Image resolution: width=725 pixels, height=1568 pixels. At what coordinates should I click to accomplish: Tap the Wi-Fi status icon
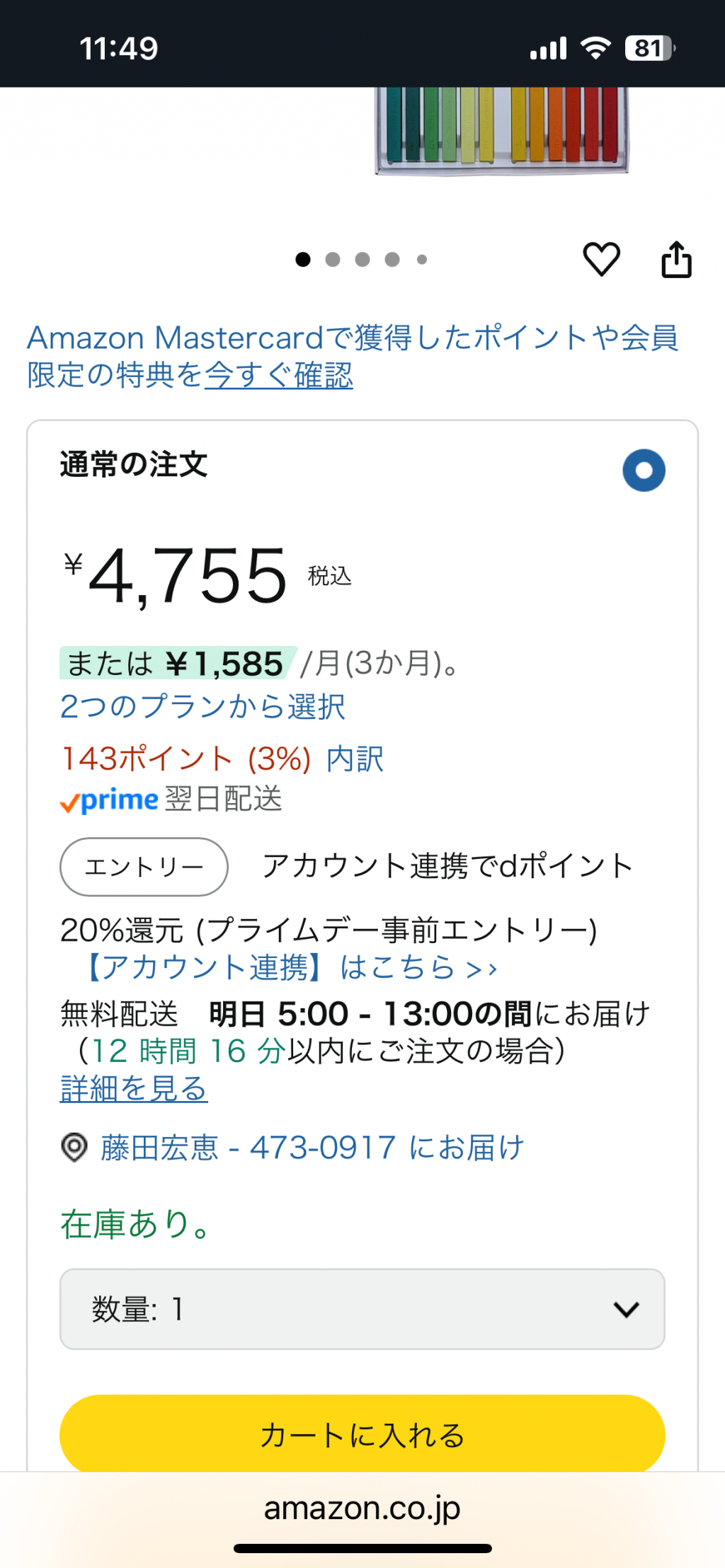(595, 48)
